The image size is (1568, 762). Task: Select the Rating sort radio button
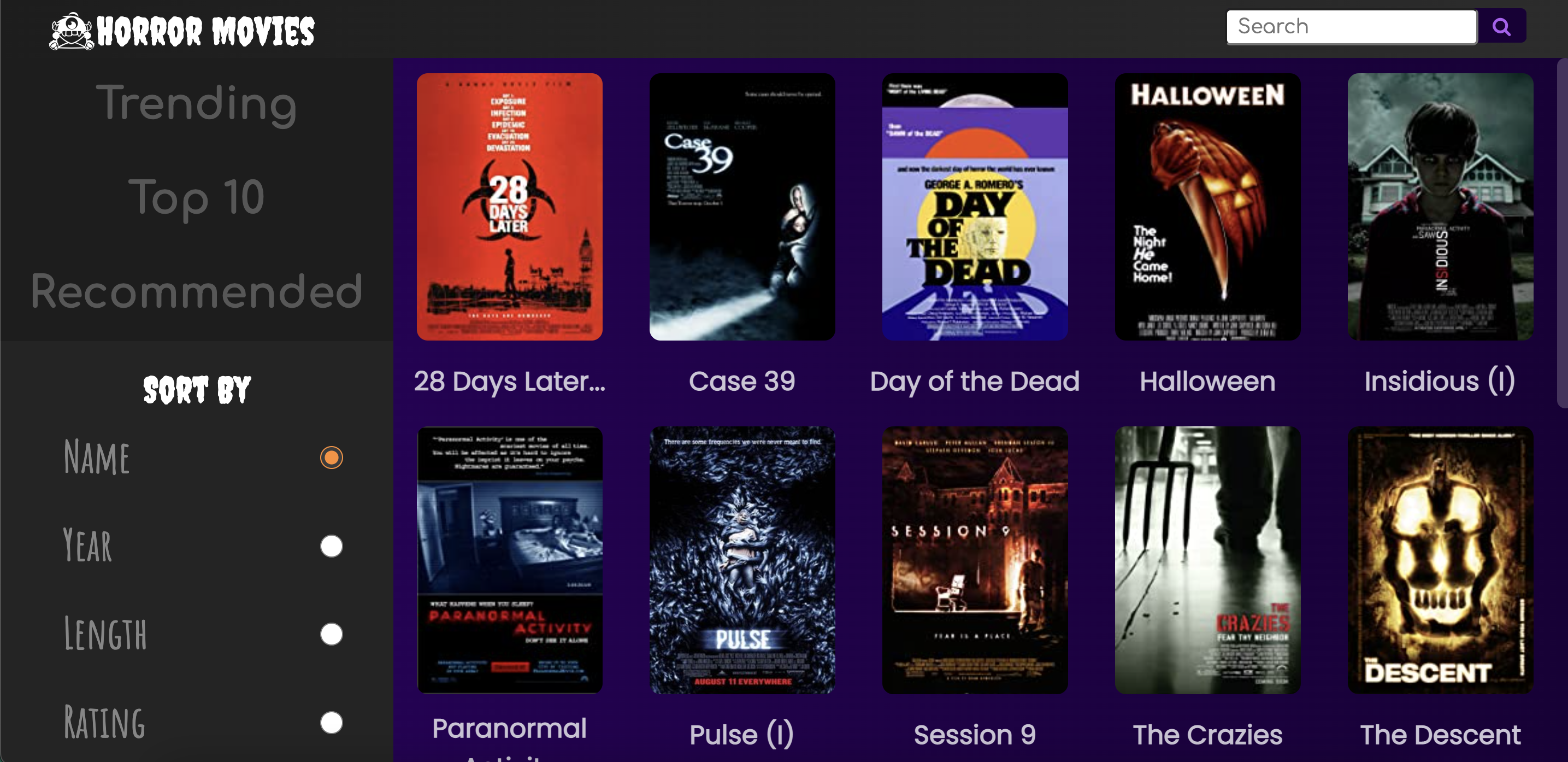click(x=331, y=723)
